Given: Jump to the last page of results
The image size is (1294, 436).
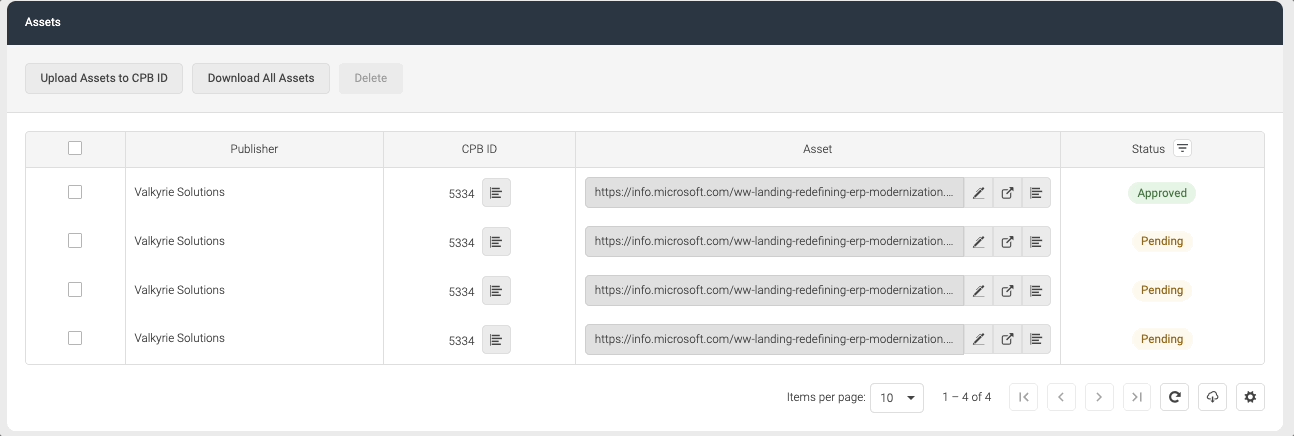Looking at the screenshot, I should click(1137, 397).
